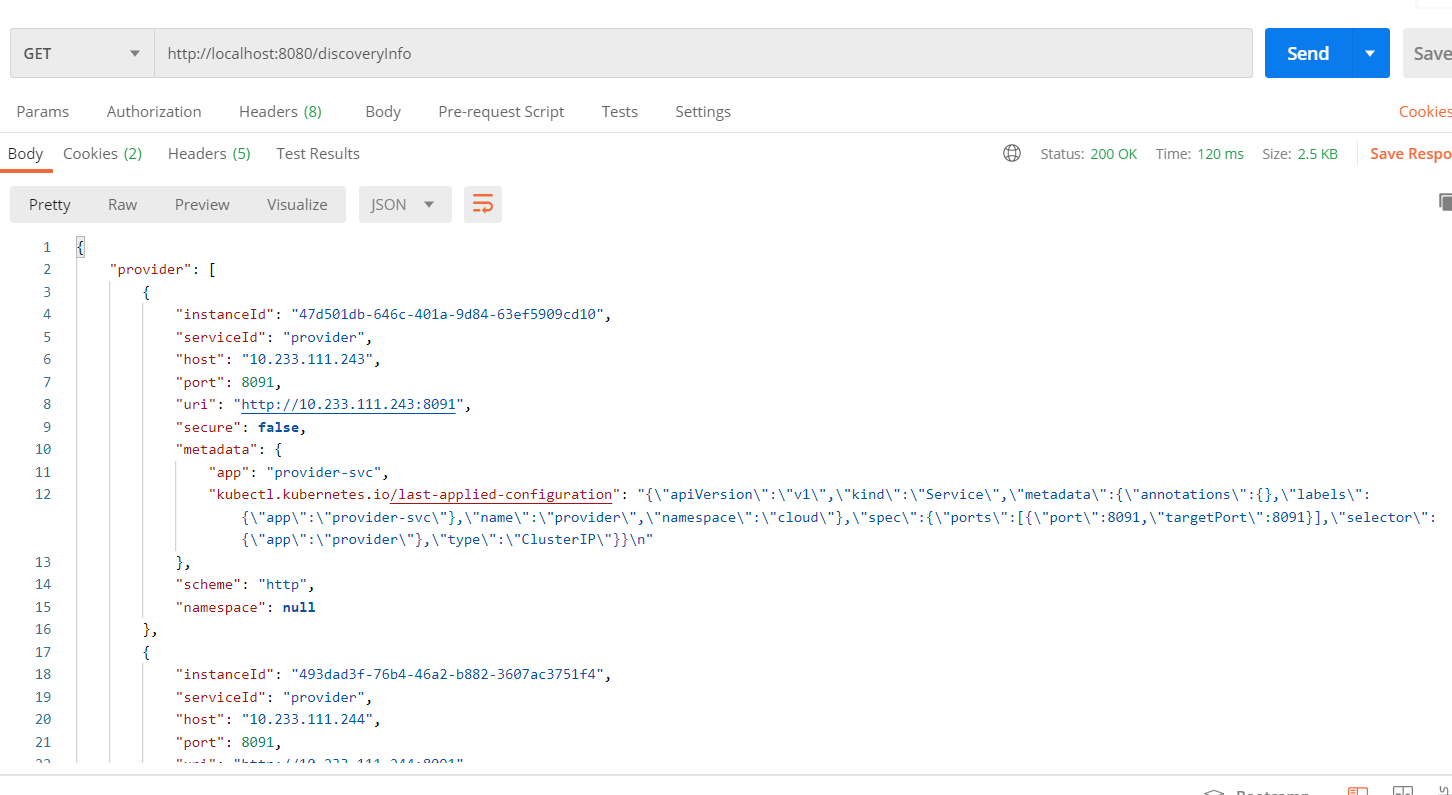Open the GET request method dropdown
Image resolution: width=1452 pixels, height=795 pixels.
click(80, 53)
